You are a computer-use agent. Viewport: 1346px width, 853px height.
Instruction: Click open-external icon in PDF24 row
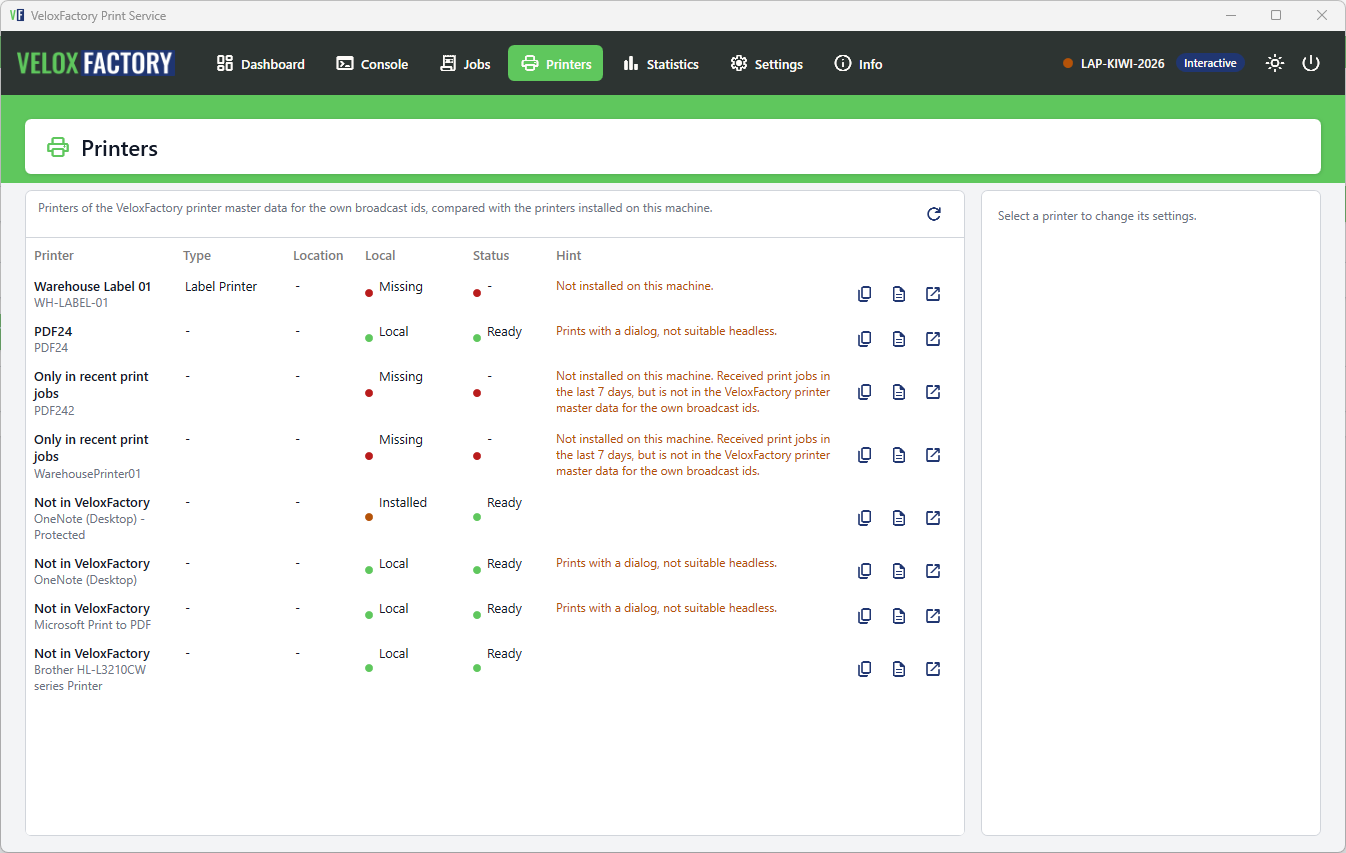click(x=933, y=339)
